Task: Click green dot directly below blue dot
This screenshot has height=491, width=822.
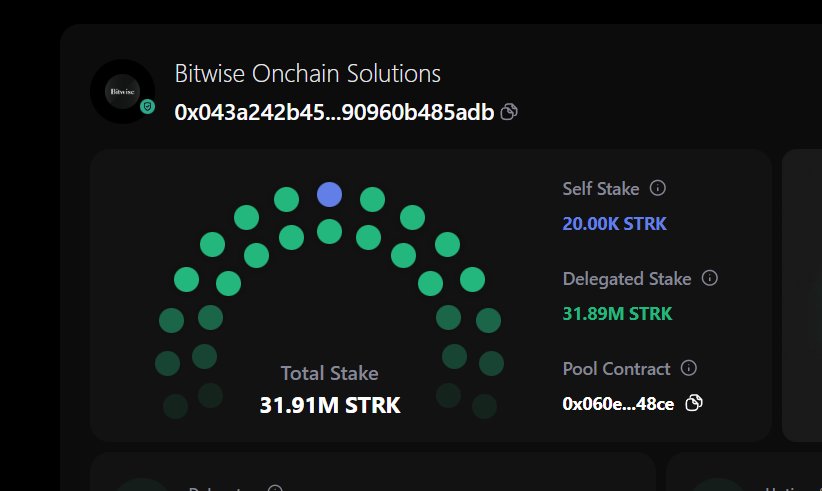Action: point(329,232)
